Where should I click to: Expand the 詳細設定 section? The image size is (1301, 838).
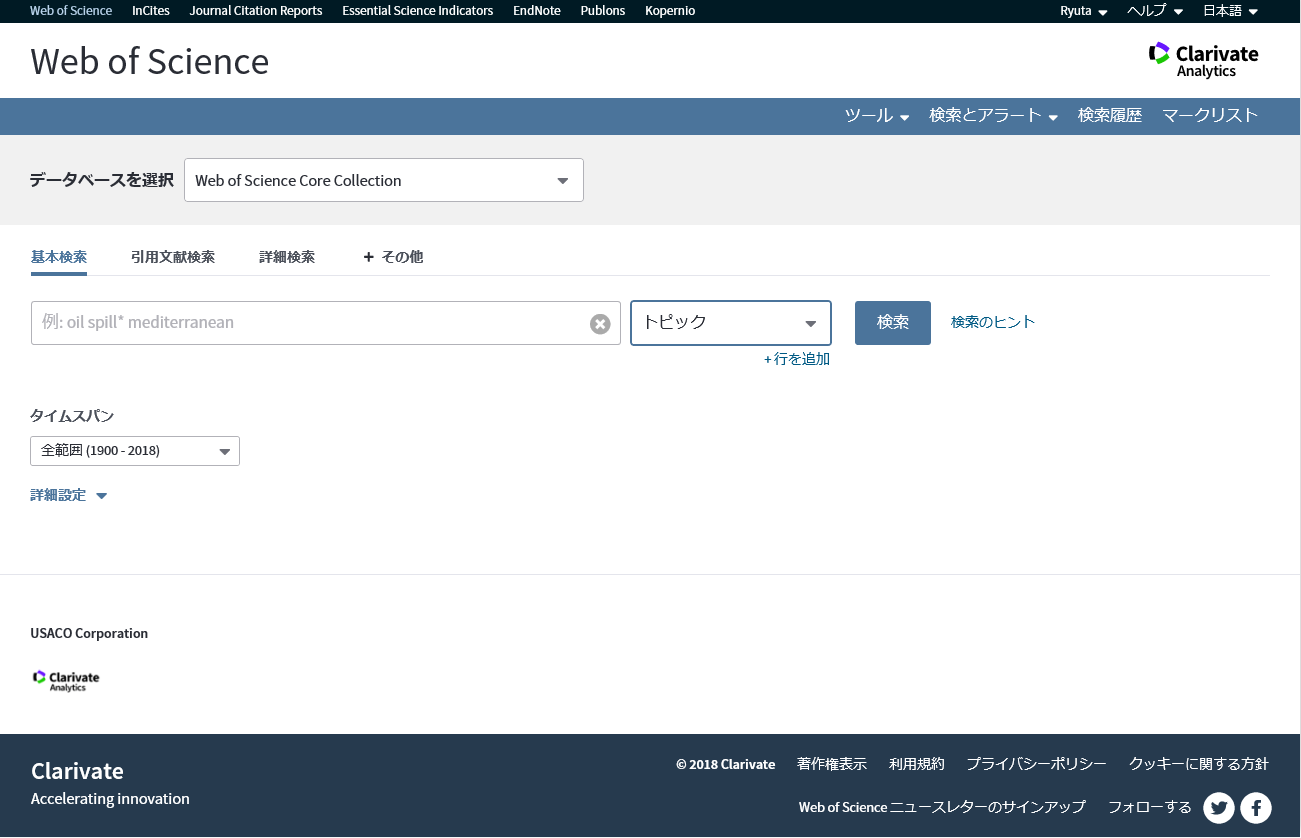[68, 495]
